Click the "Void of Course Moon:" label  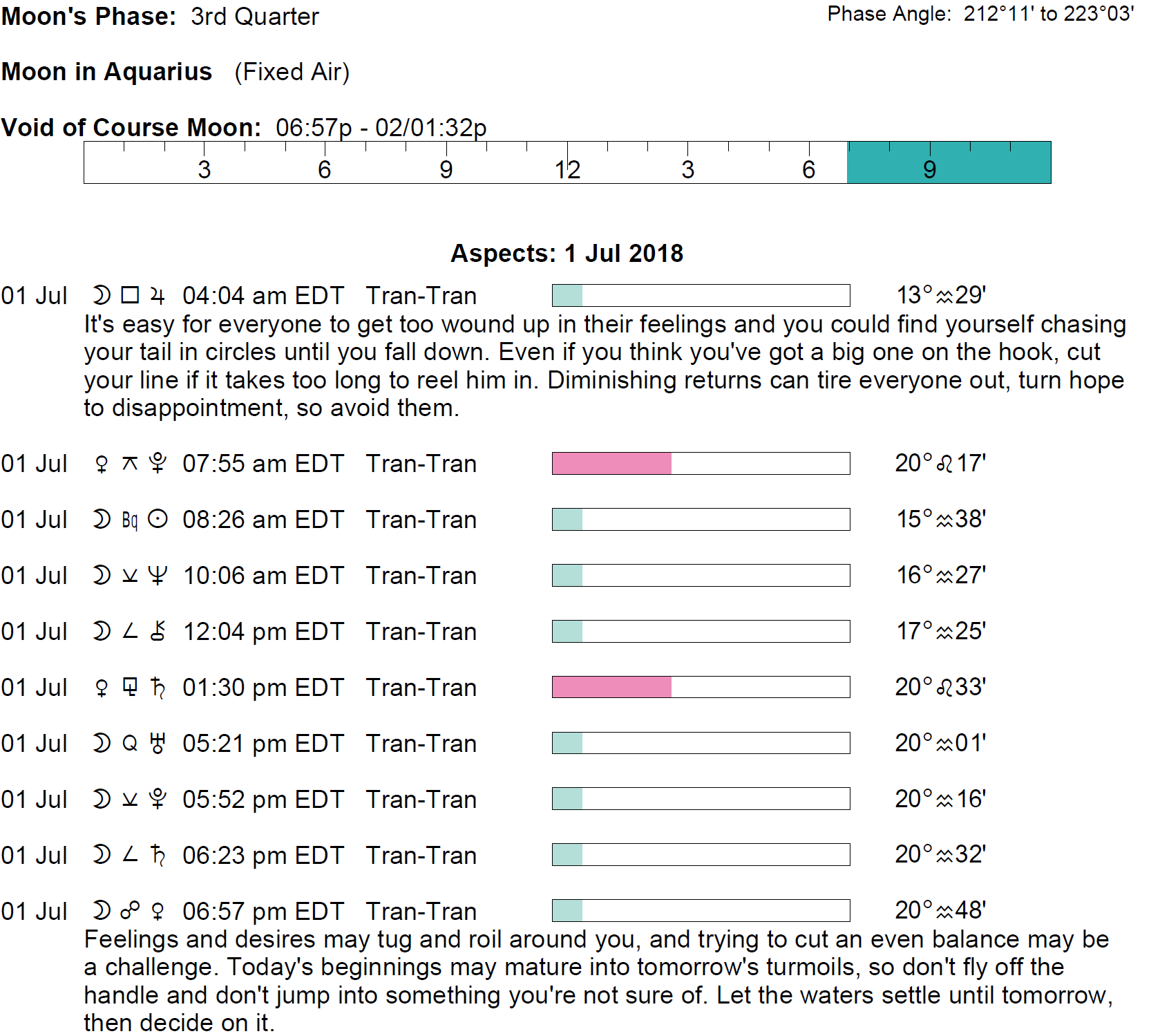tap(131, 128)
